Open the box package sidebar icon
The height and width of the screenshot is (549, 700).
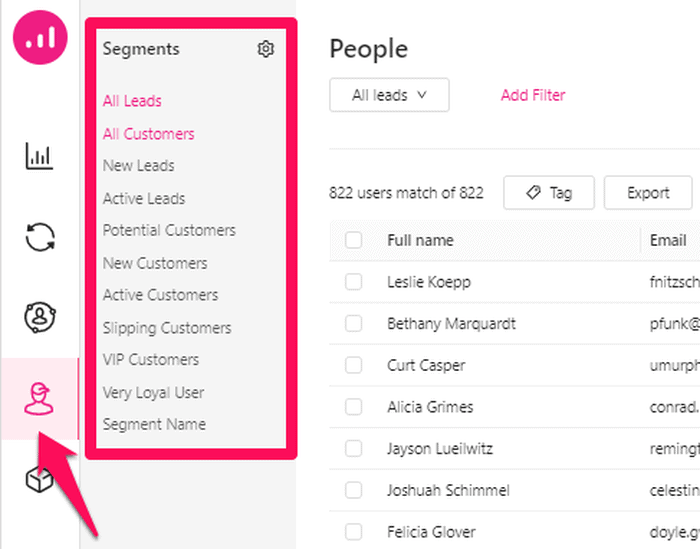coord(40,480)
